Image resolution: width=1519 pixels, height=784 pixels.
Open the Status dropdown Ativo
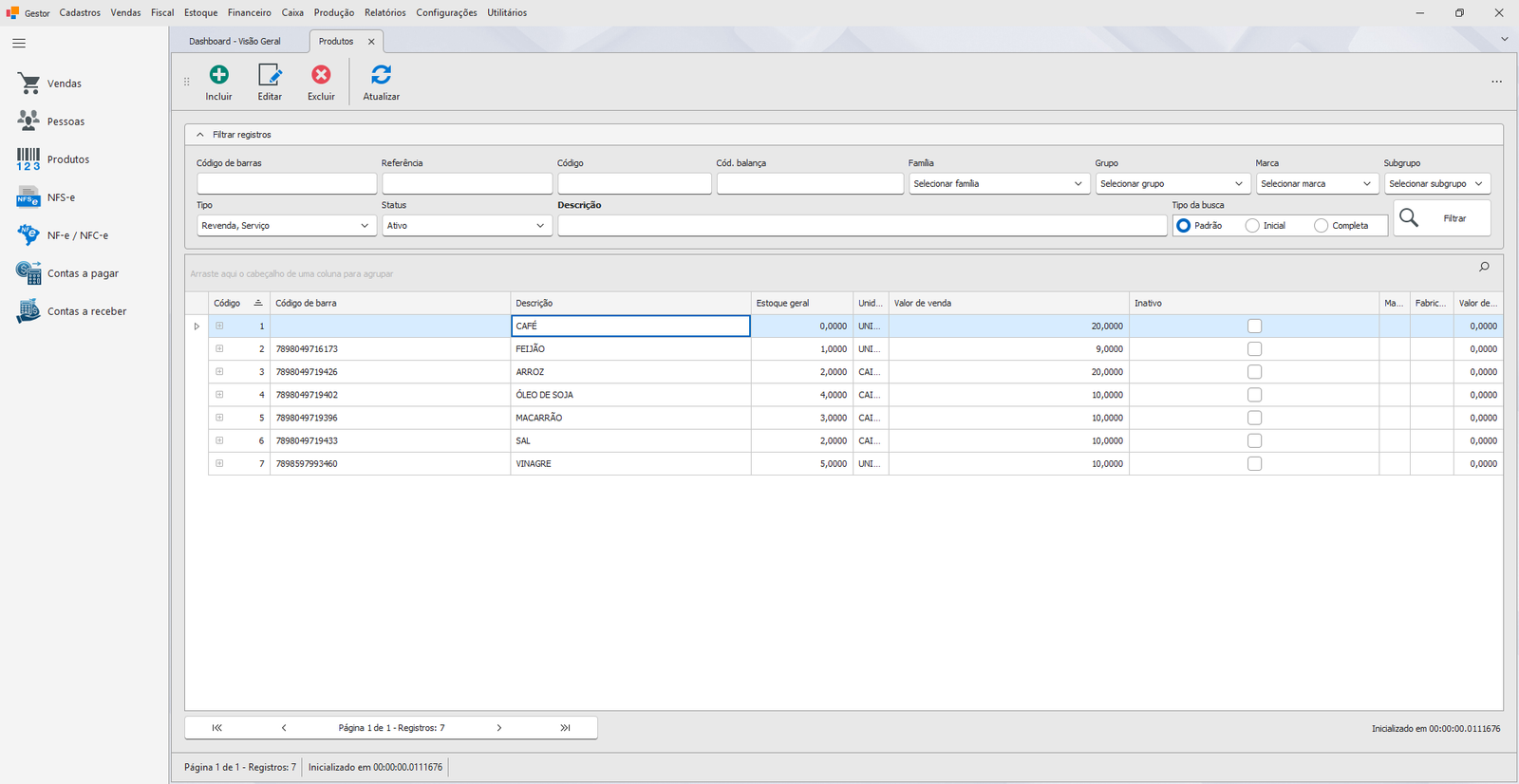(x=466, y=226)
